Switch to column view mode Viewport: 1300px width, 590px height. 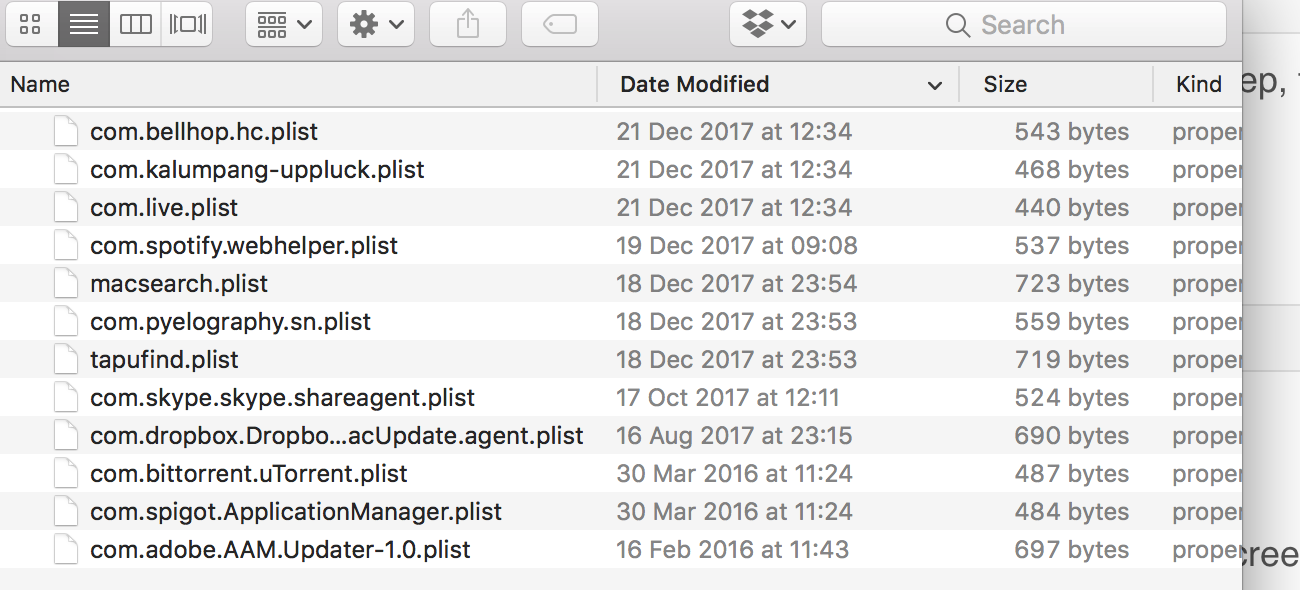(136, 24)
